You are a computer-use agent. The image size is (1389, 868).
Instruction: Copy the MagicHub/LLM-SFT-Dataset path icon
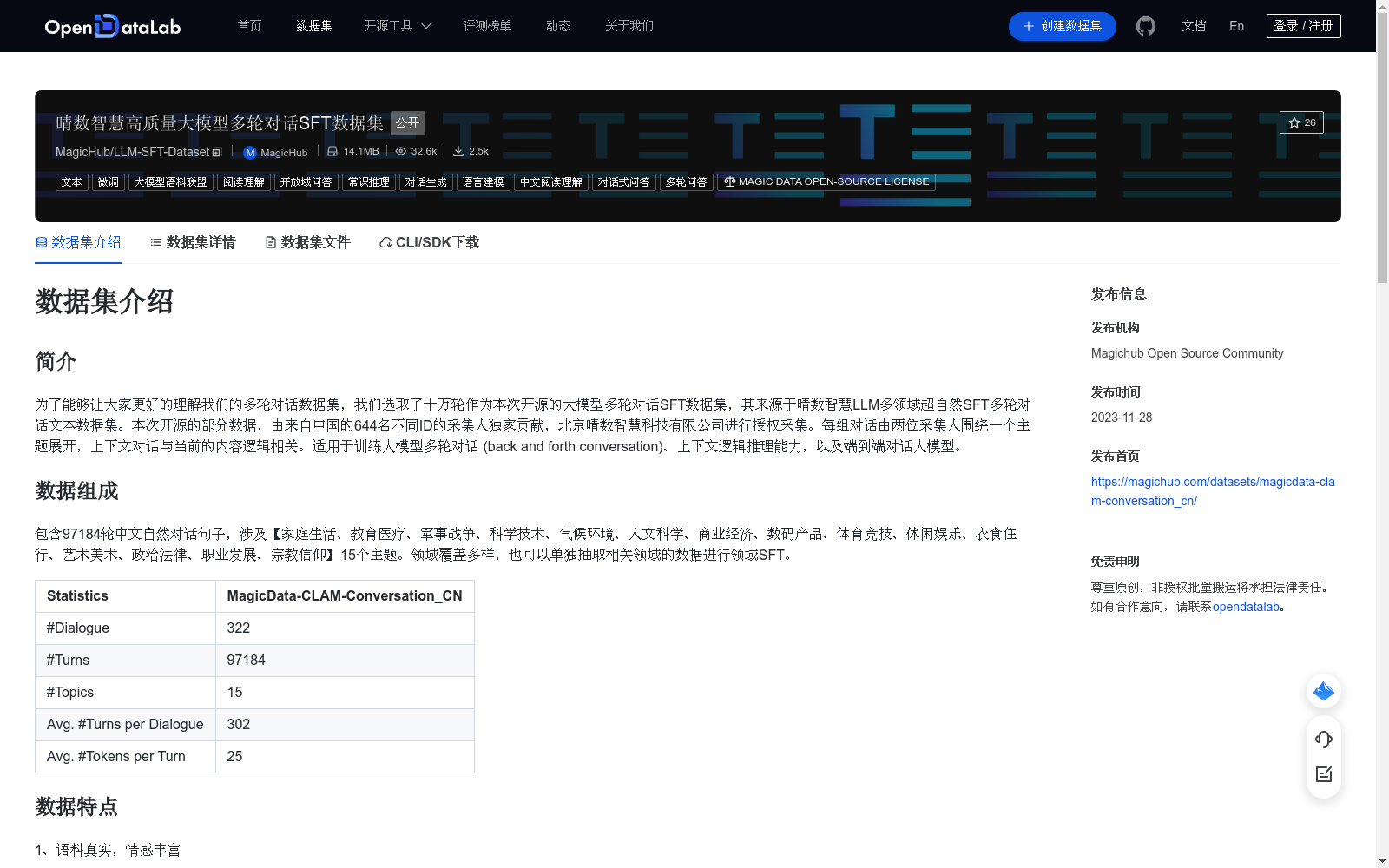click(x=217, y=152)
